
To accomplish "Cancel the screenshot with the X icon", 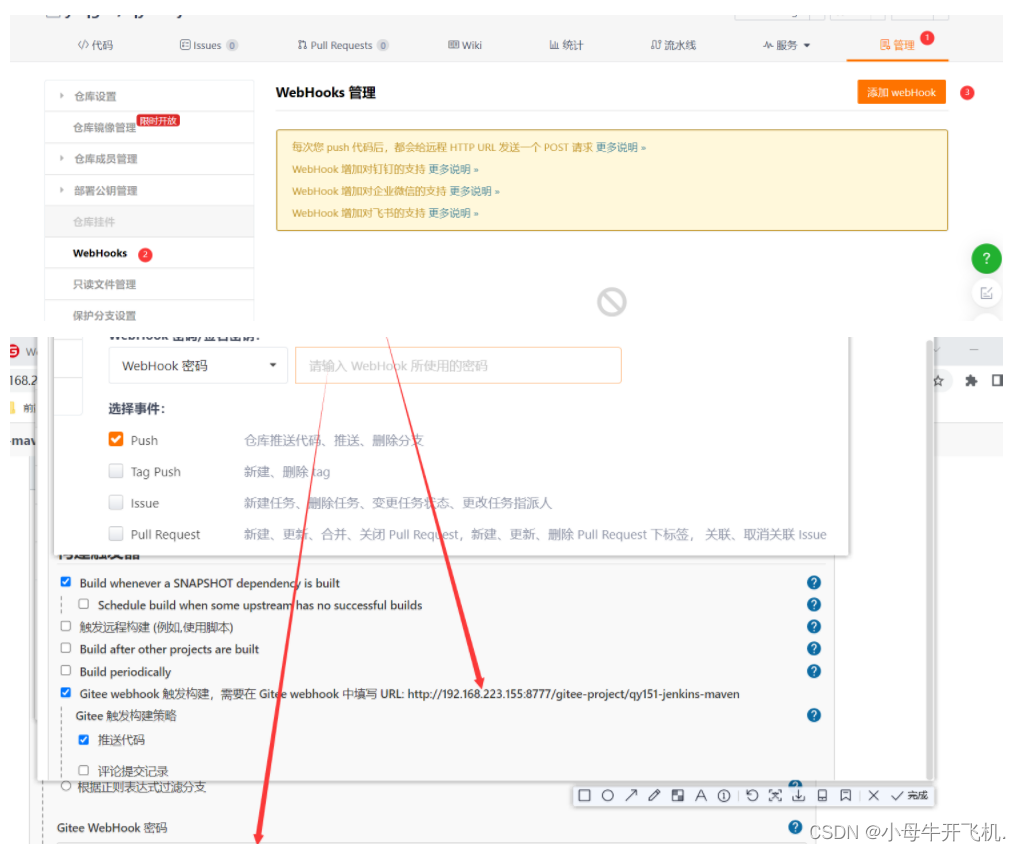I will (x=874, y=796).
